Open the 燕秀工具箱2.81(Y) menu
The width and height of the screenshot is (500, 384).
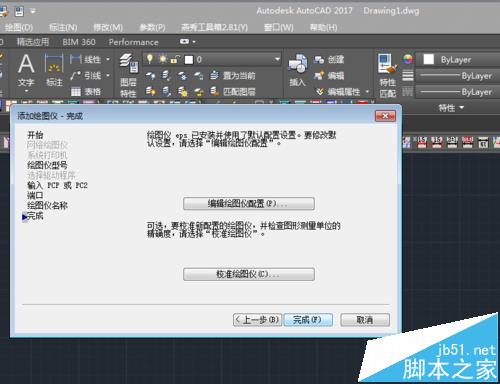coord(214,28)
